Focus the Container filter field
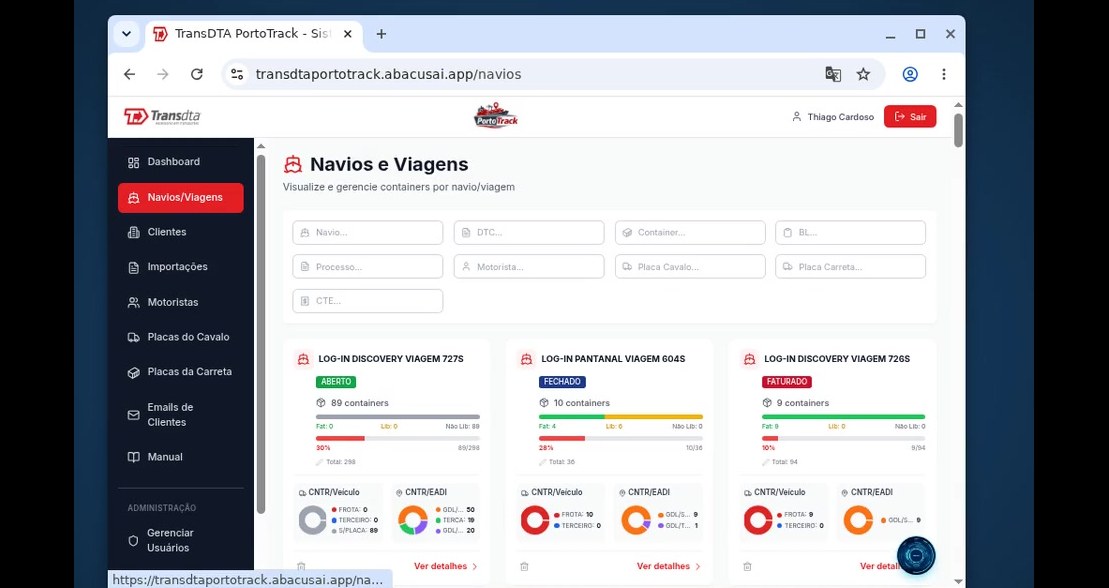Viewport: 1109px width, 588px height. click(690, 232)
